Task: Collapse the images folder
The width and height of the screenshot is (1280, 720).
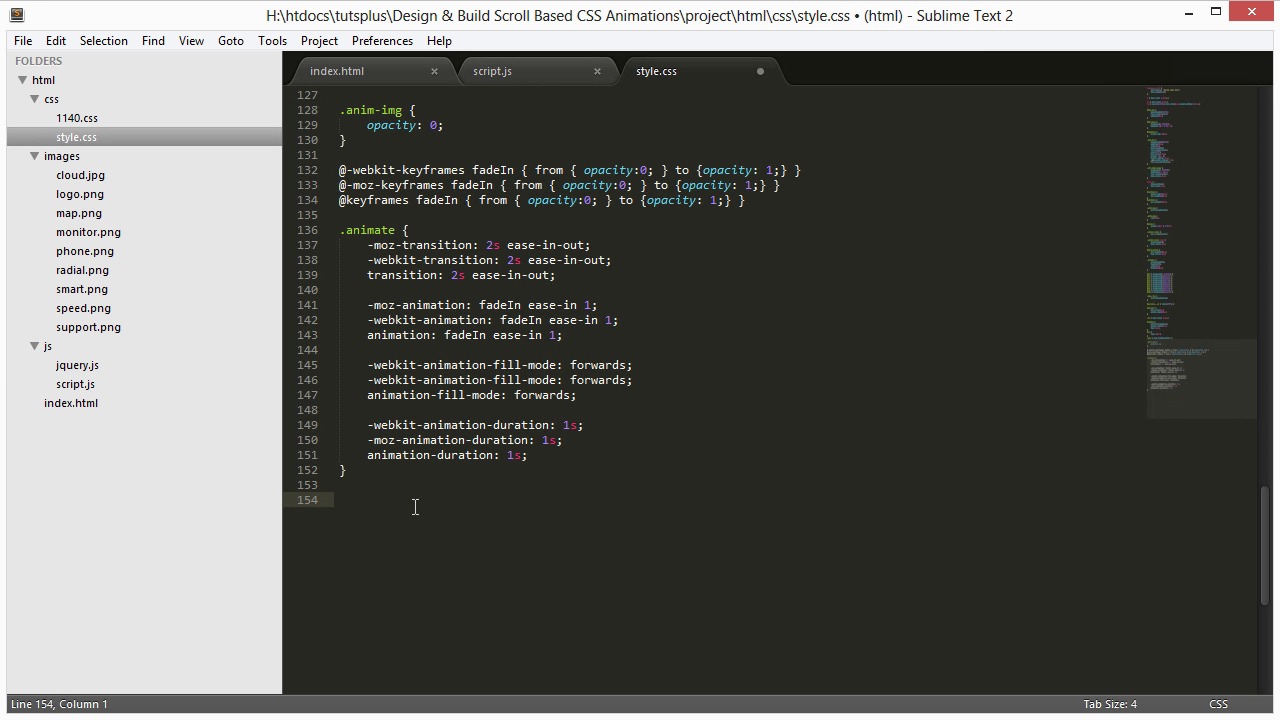Action: tap(34, 156)
